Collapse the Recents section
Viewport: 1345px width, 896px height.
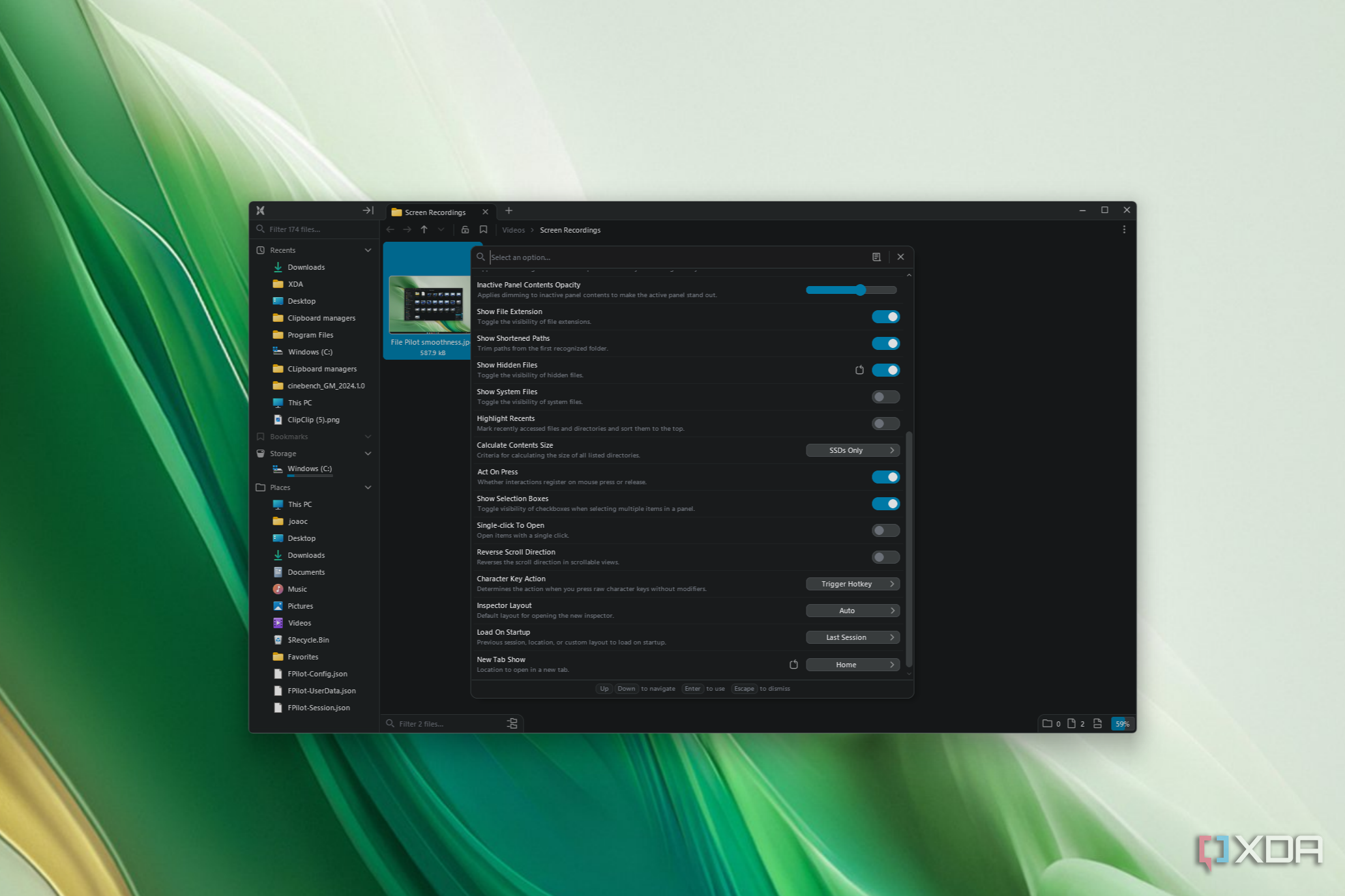point(368,250)
